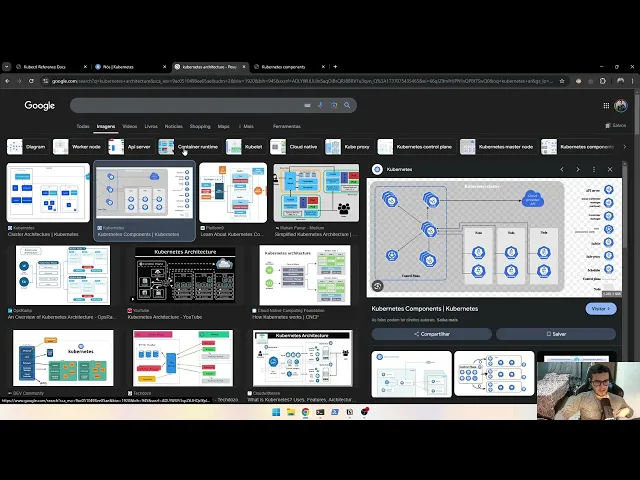The width and height of the screenshot is (640, 480).
Task: Open a new browser tab
Action: tap(335, 67)
